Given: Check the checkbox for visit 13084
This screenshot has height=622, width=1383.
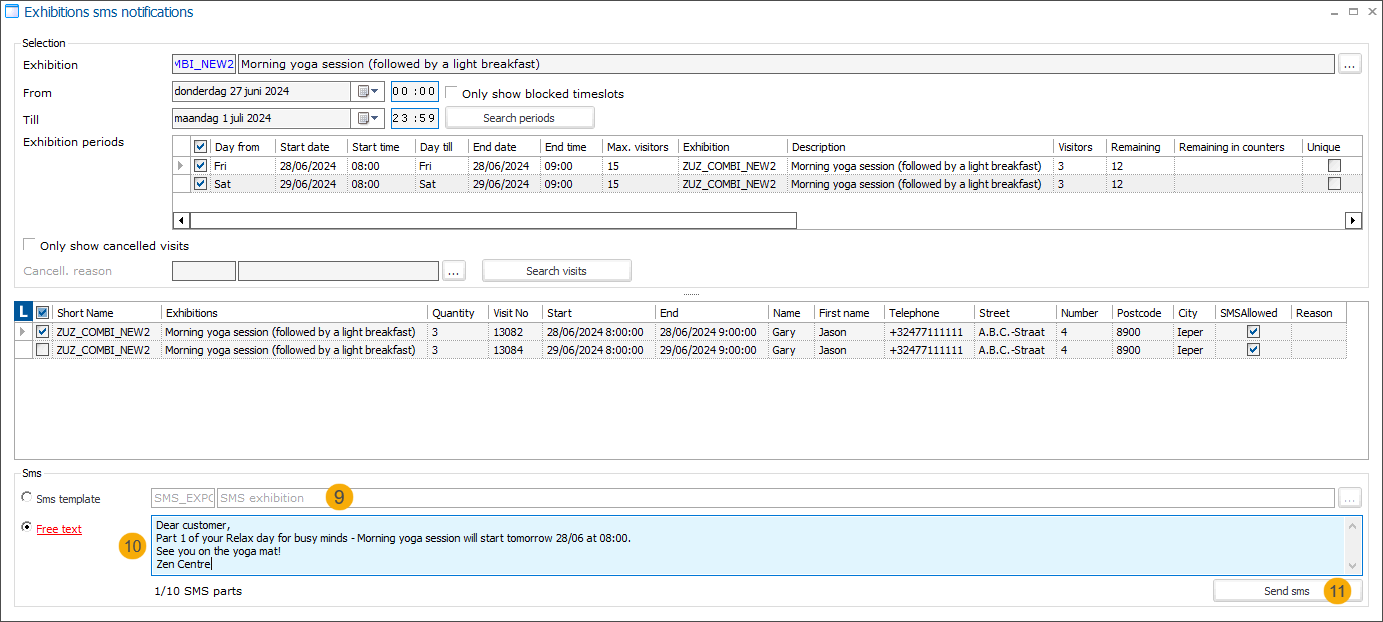Looking at the screenshot, I should (42, 350).
